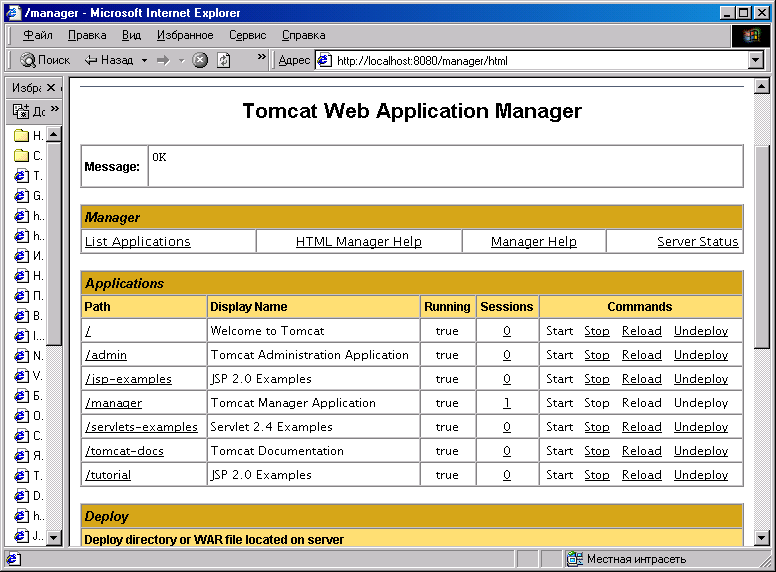Click favorites list scroll down arrow
The image size is (776, 572).
54,537
